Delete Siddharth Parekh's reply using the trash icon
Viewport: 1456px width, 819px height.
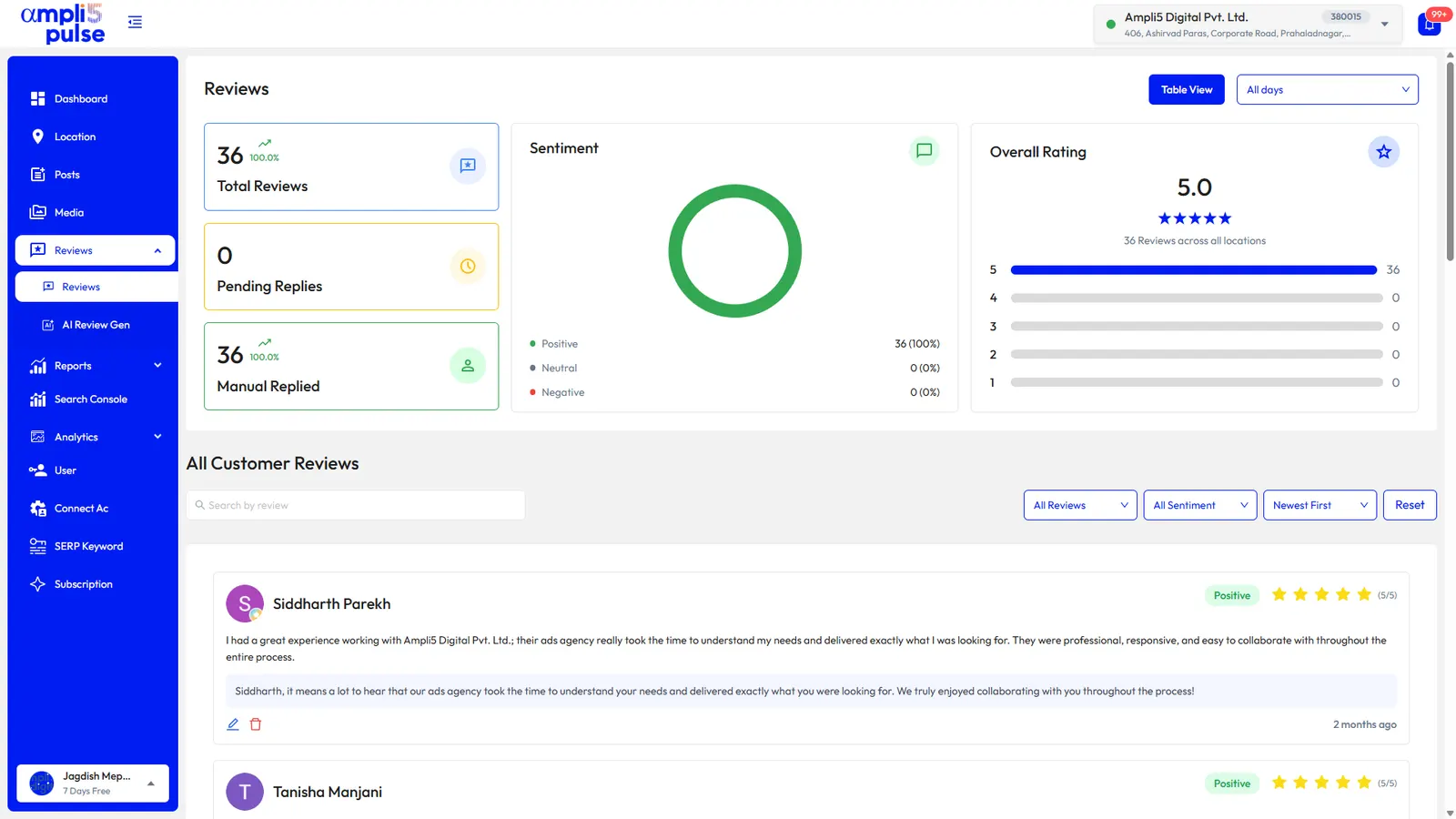click(256, 724)
